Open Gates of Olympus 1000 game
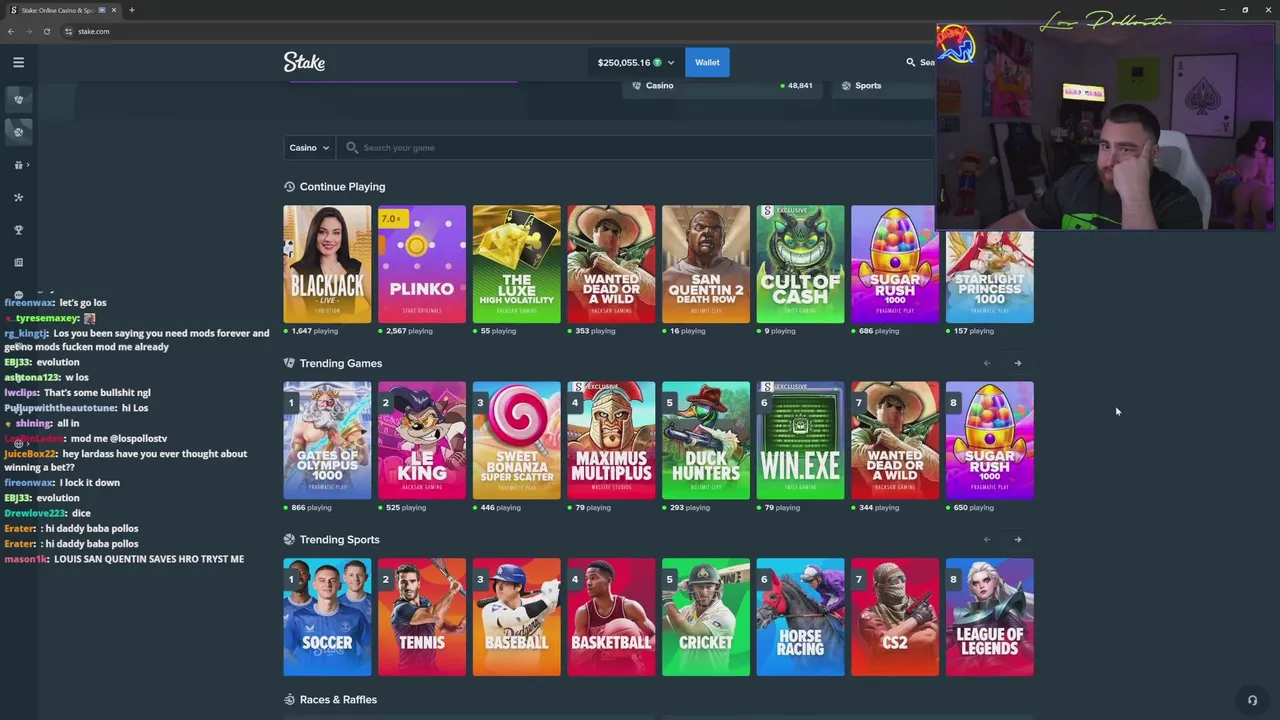This screenshot has height=720, width=1280. [327, 440]
